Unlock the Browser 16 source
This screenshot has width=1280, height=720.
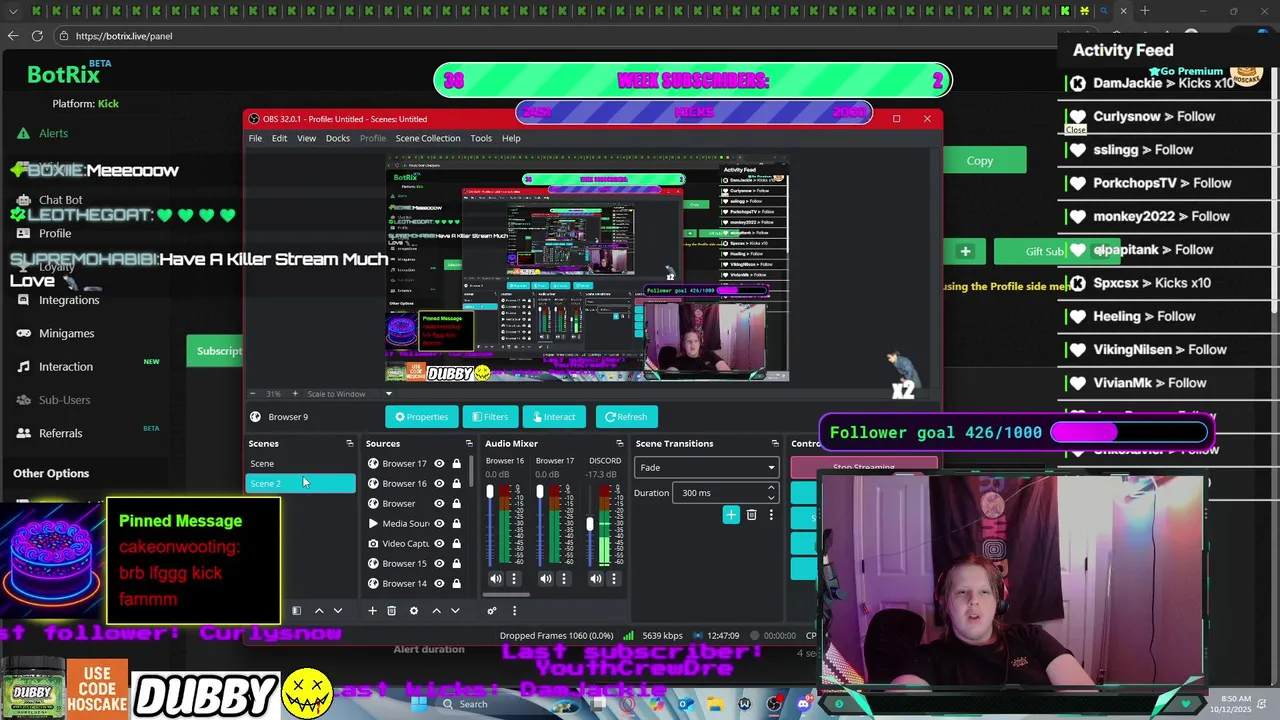coord(457,484)
